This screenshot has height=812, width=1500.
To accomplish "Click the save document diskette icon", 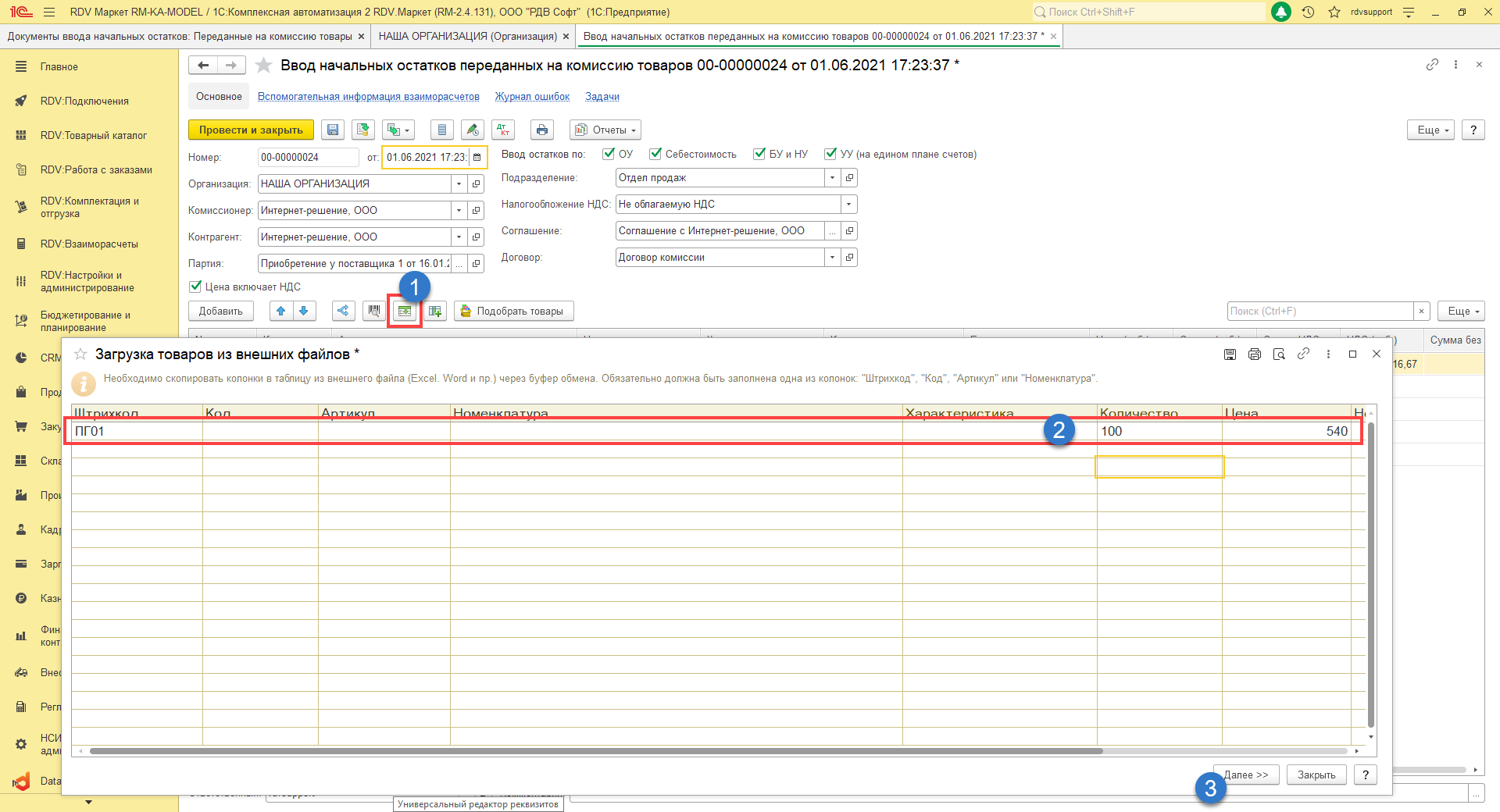I will [x=333, y=130].
